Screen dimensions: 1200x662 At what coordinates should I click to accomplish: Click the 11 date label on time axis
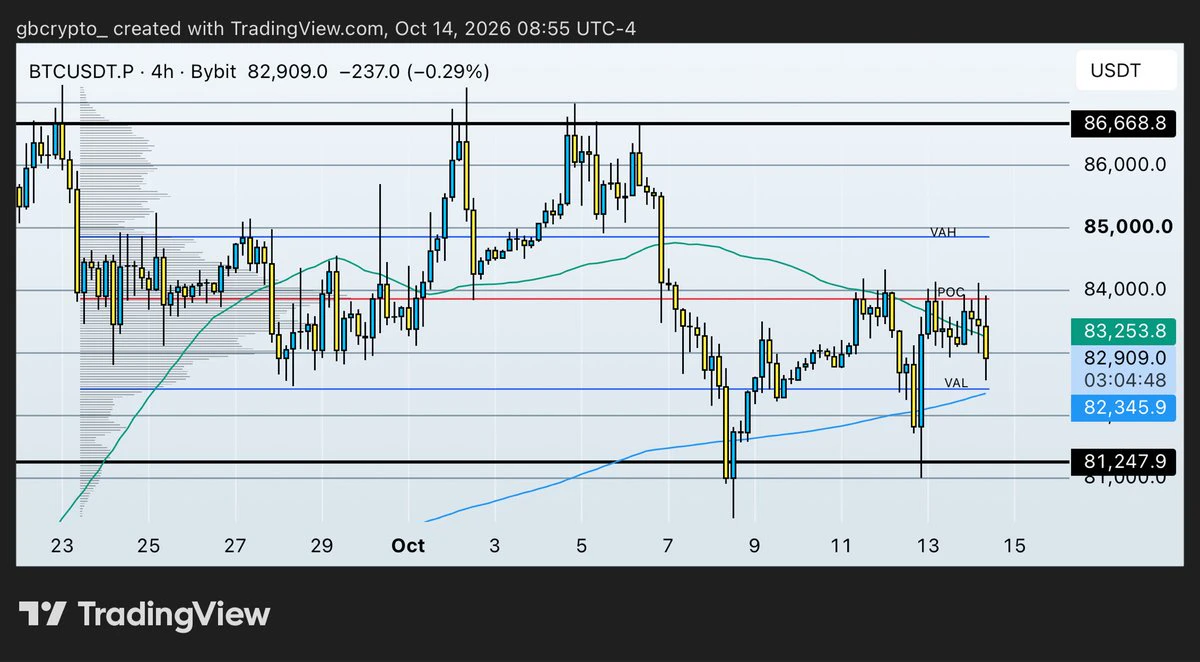pos(841,546)
